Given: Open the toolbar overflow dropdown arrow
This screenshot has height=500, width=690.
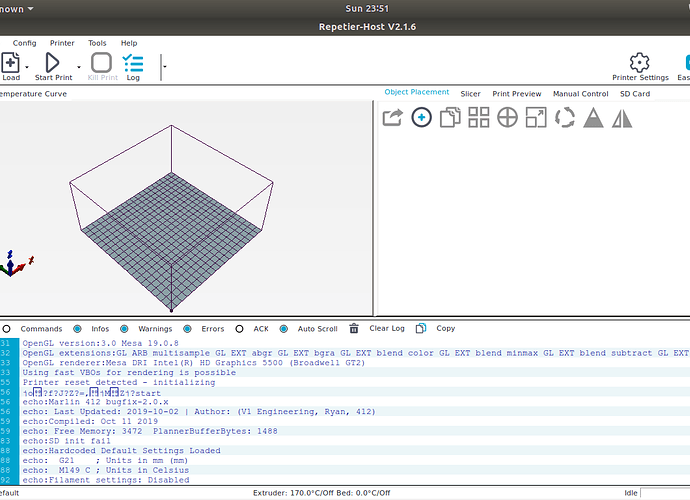Looking at the screenshot, I should (165, 67).
